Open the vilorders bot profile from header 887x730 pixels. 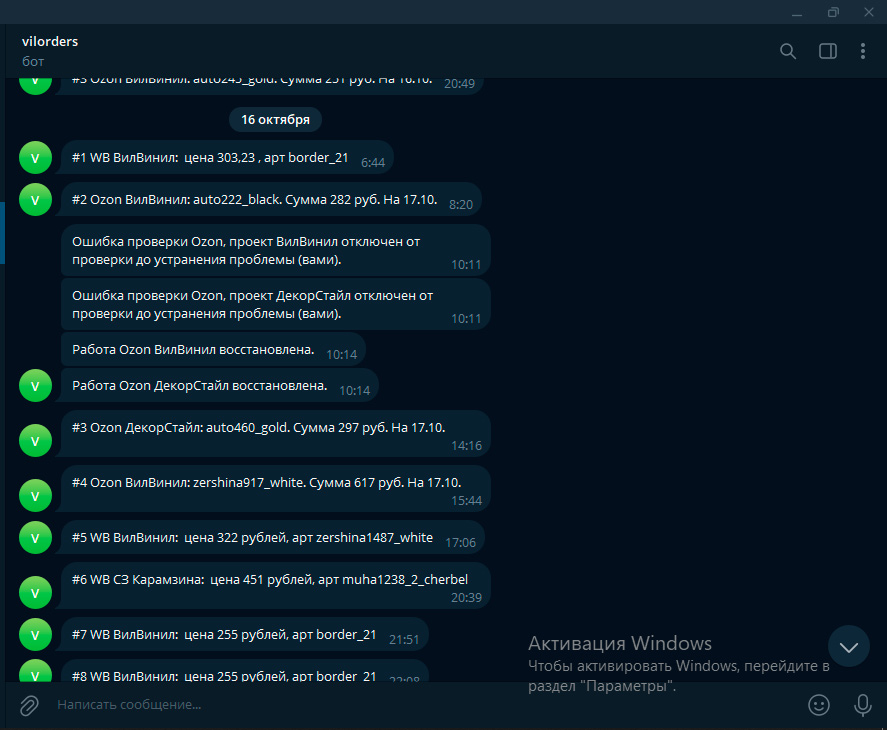click(x=50, y=50)
